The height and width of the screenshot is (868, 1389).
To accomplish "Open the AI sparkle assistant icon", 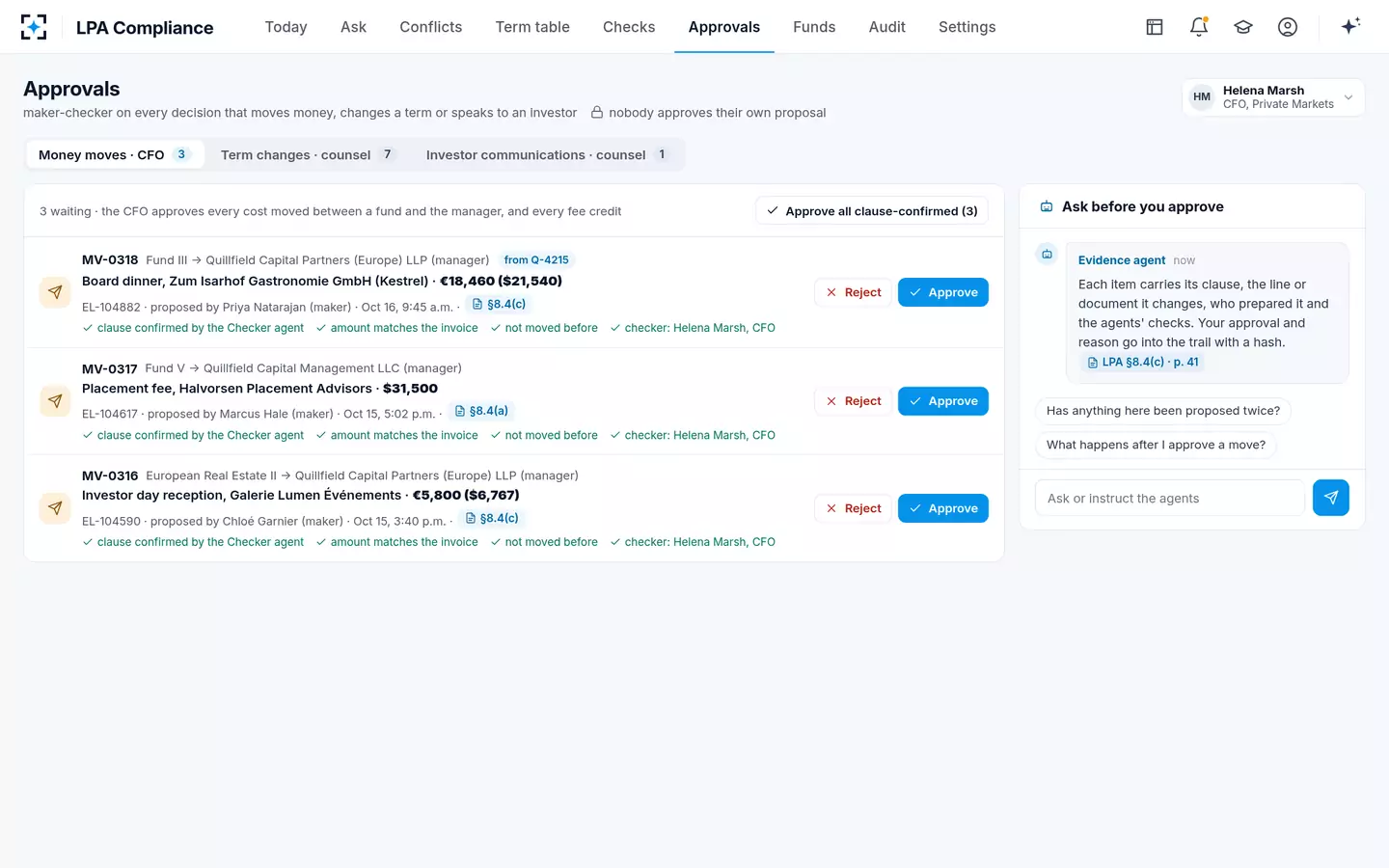I will [x=1350, y=26].
